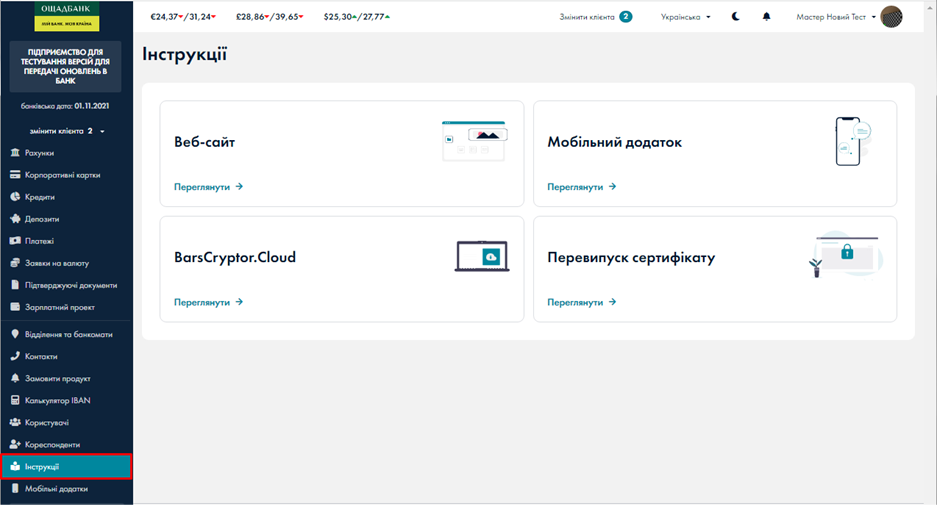The height and width of the screenshot is (505, 937).
Task: Expand змінити клієнта dropdown in sidebar
Action: pyautogui.click(x=66, y=131)
